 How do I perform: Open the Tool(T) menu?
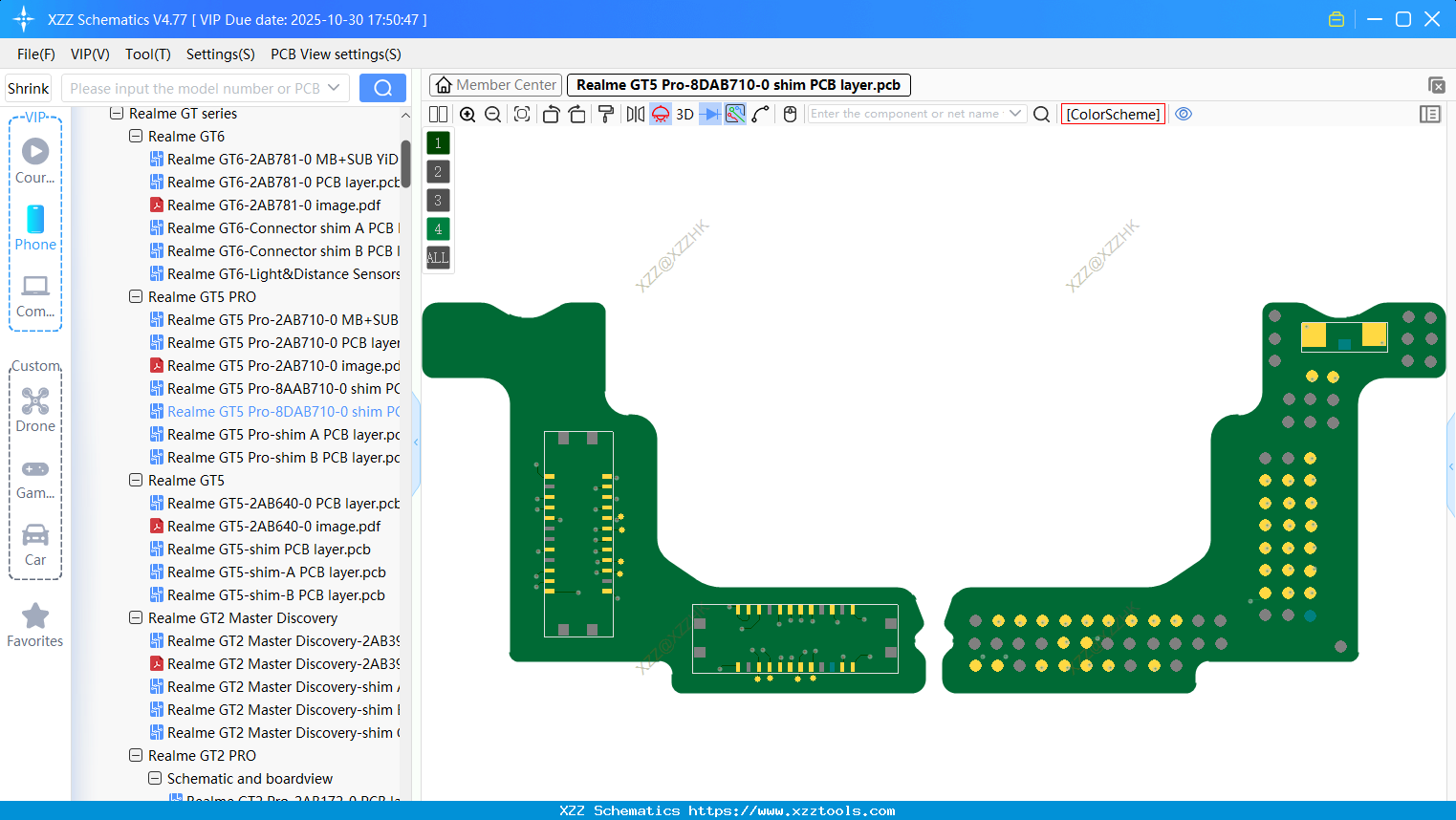(148, 54)
